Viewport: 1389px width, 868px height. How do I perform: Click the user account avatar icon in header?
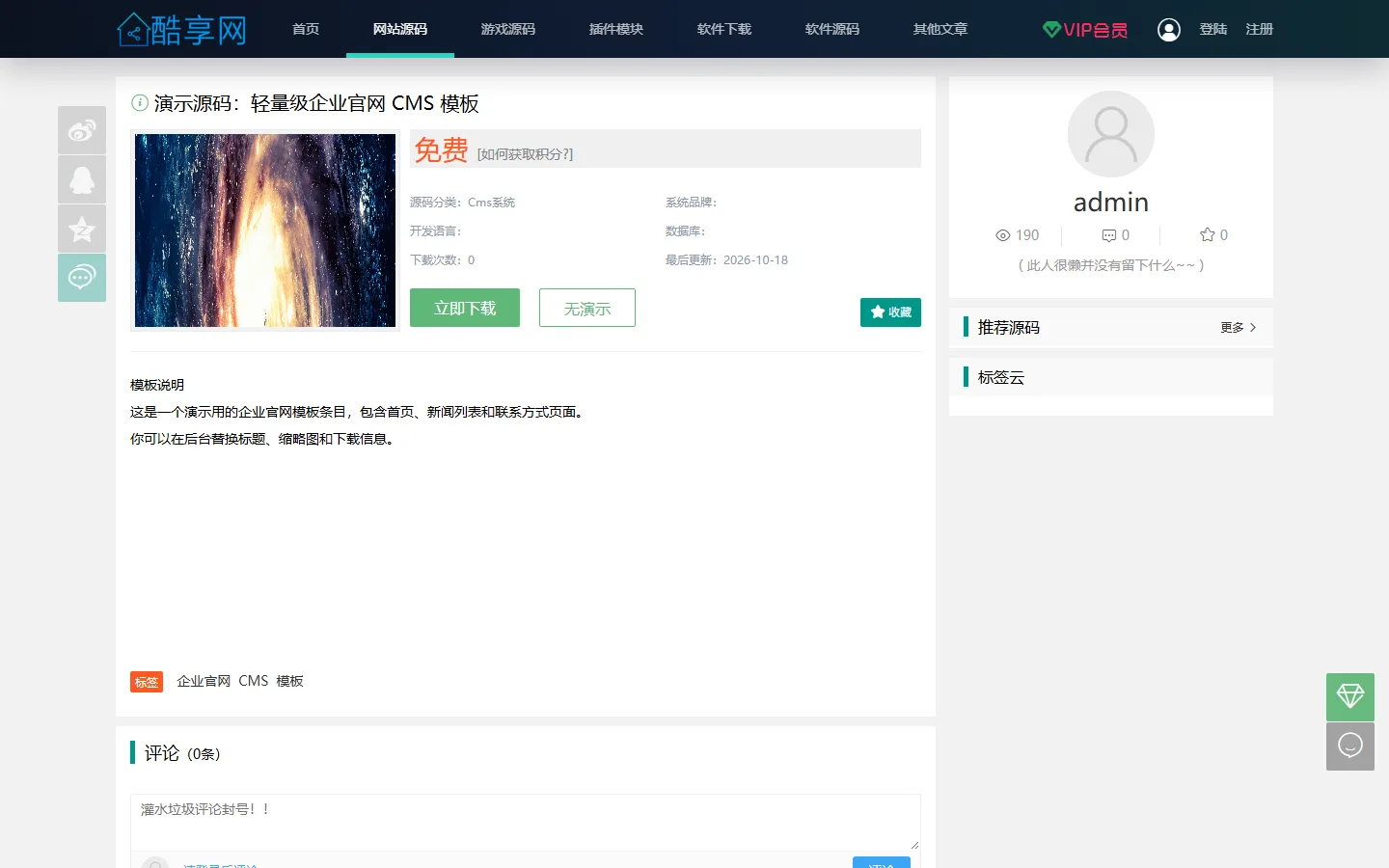[1169, 30]
